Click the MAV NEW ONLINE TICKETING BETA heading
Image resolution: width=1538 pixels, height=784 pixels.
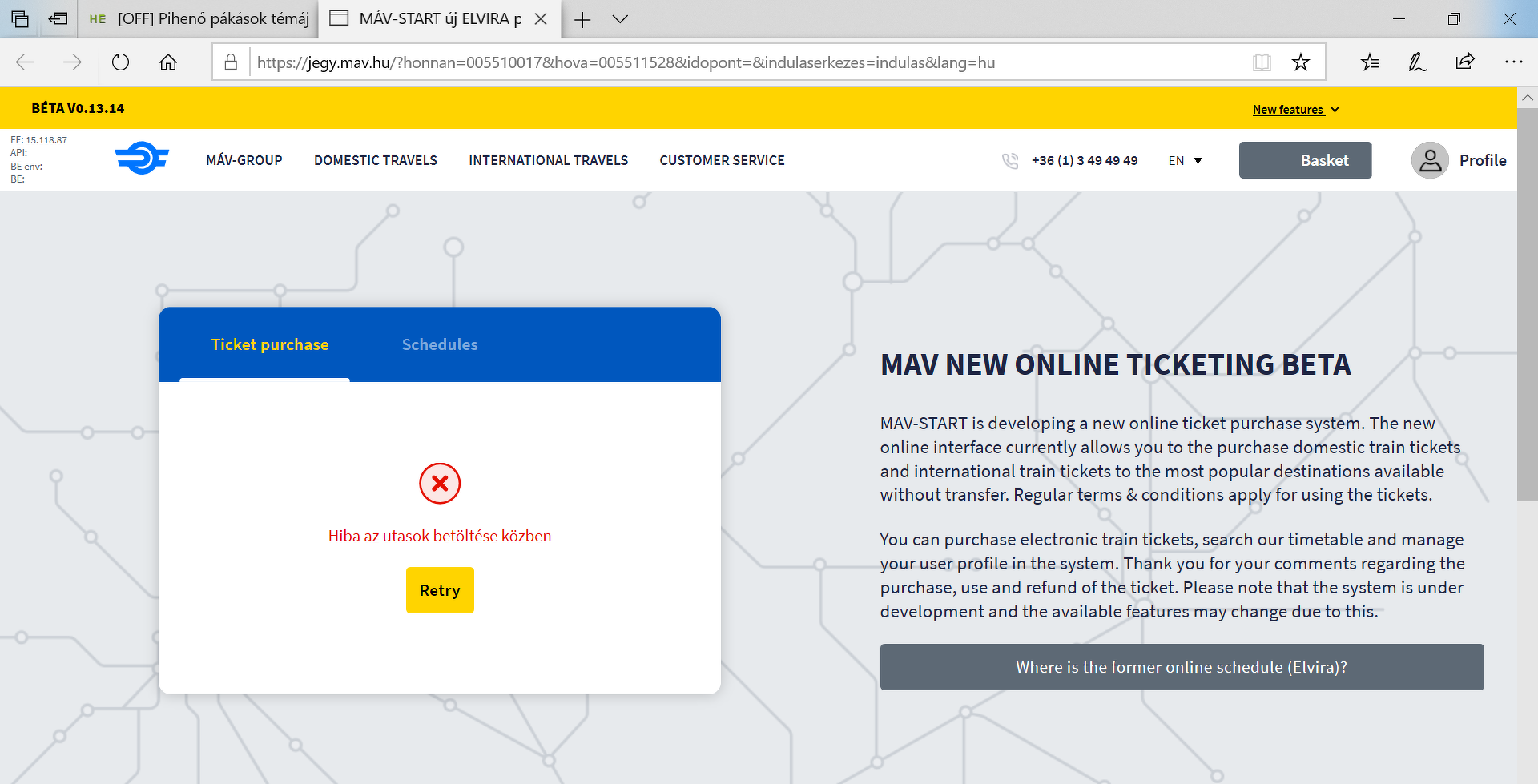point(1116,365)
